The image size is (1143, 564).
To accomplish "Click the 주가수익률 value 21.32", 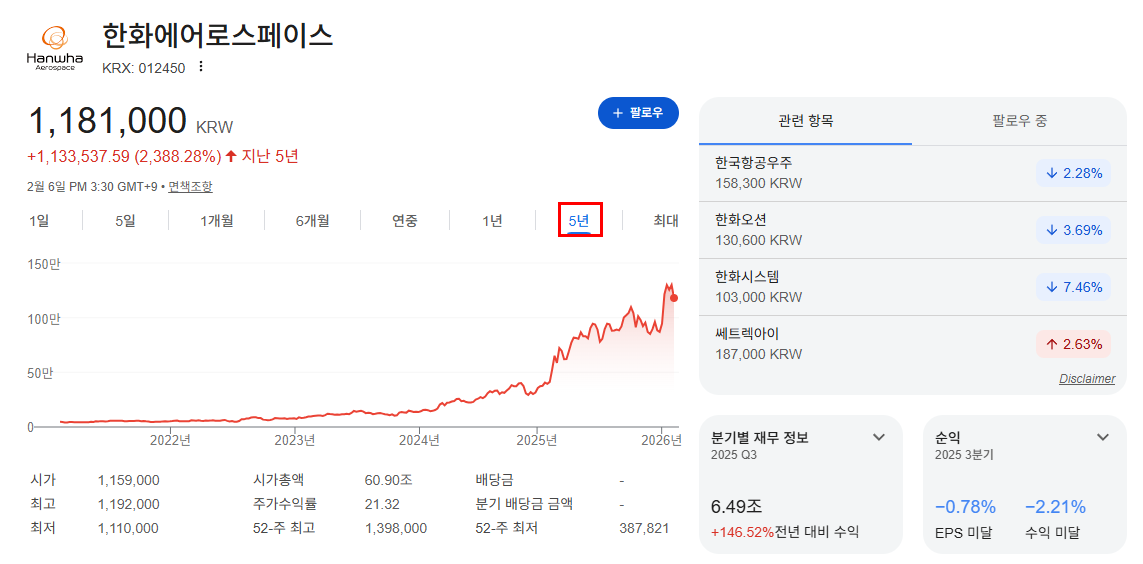I will (382, 504).
